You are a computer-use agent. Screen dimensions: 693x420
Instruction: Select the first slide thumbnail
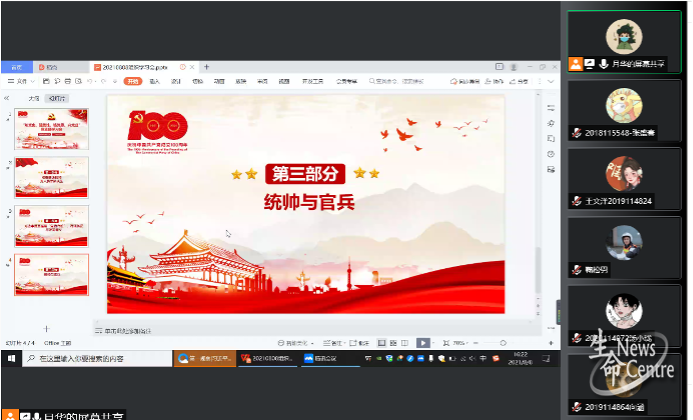point(51,127)
